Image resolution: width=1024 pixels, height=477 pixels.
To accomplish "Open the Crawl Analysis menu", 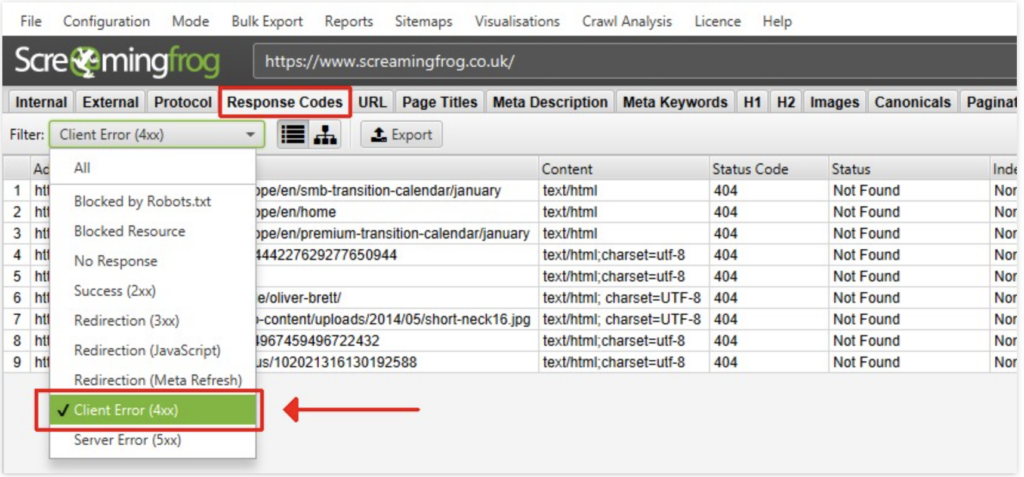I will pyautogui.click(x=626, y=21).
